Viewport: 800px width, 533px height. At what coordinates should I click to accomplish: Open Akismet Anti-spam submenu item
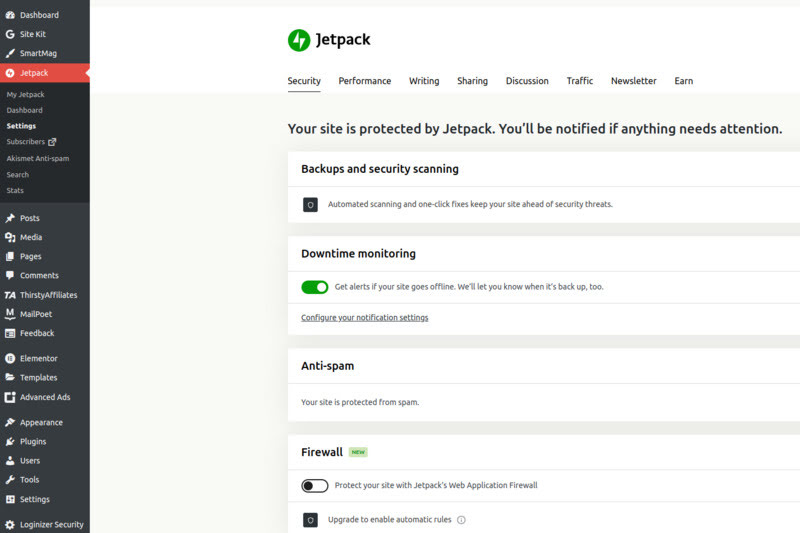(38, 159)
